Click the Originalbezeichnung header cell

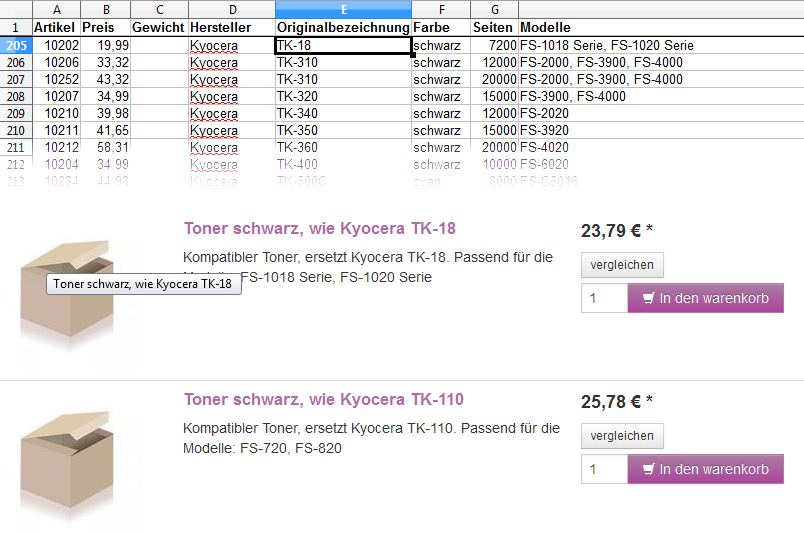343,27
